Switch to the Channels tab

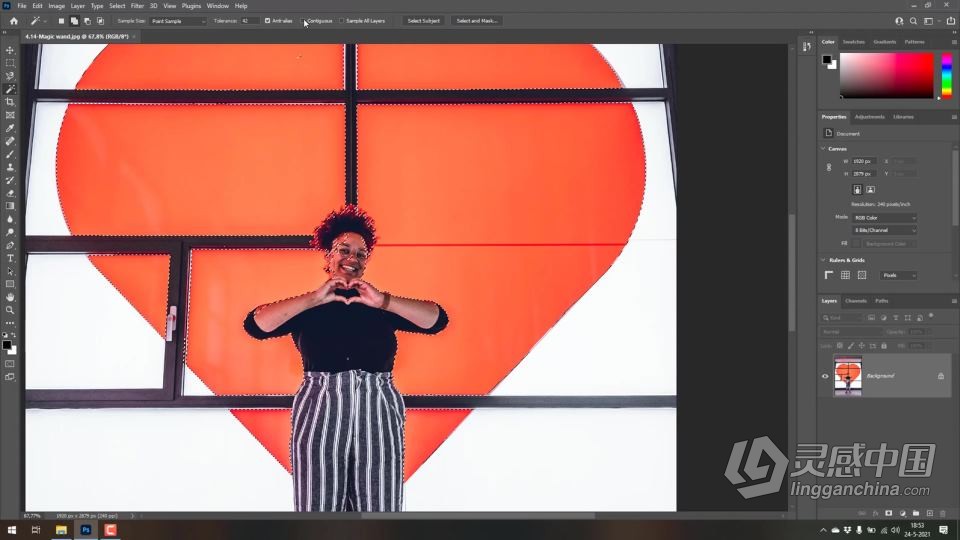pyautogui.click(x=856, y=301)
